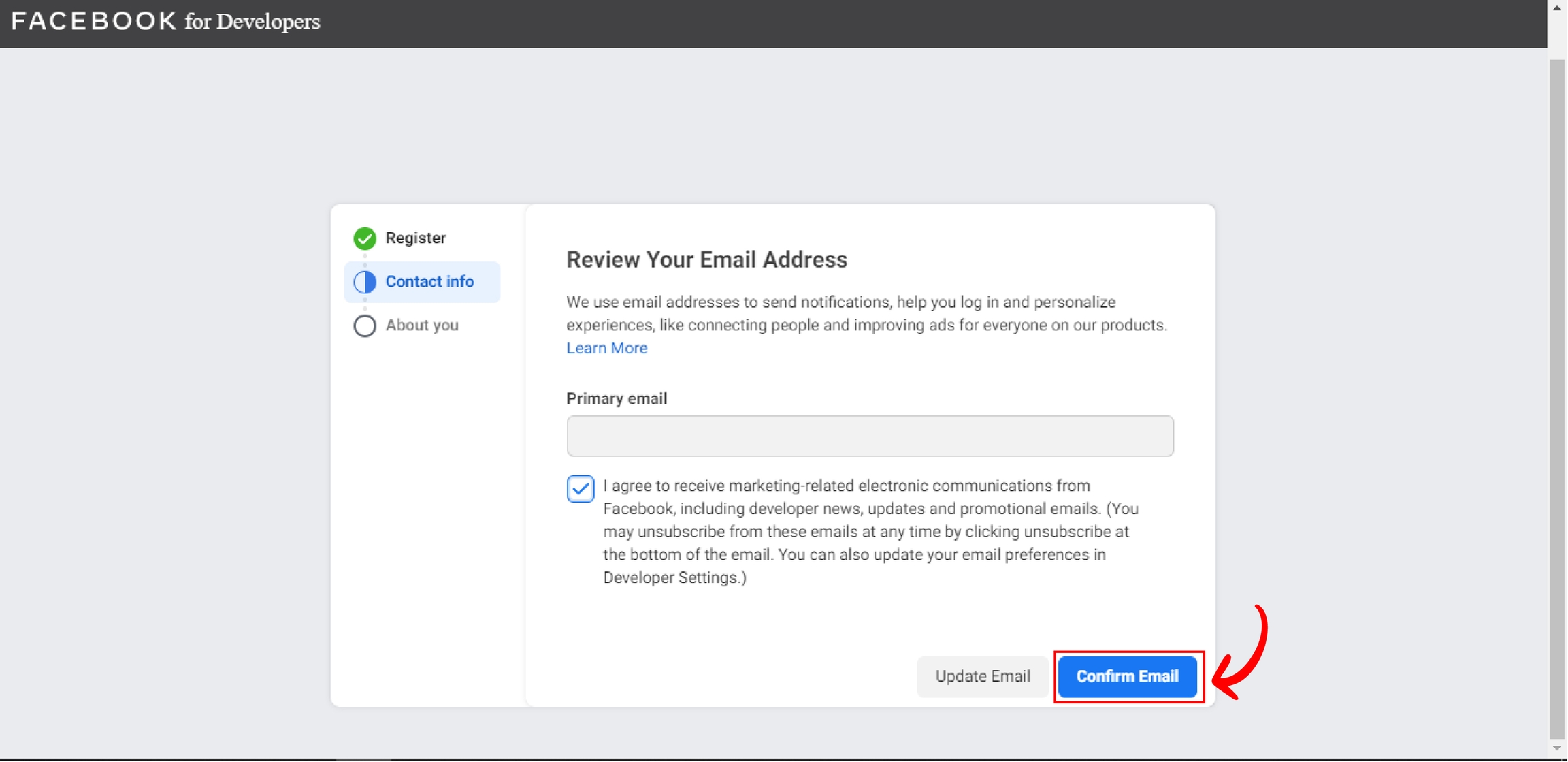Select the Register step label

point(416,238)
